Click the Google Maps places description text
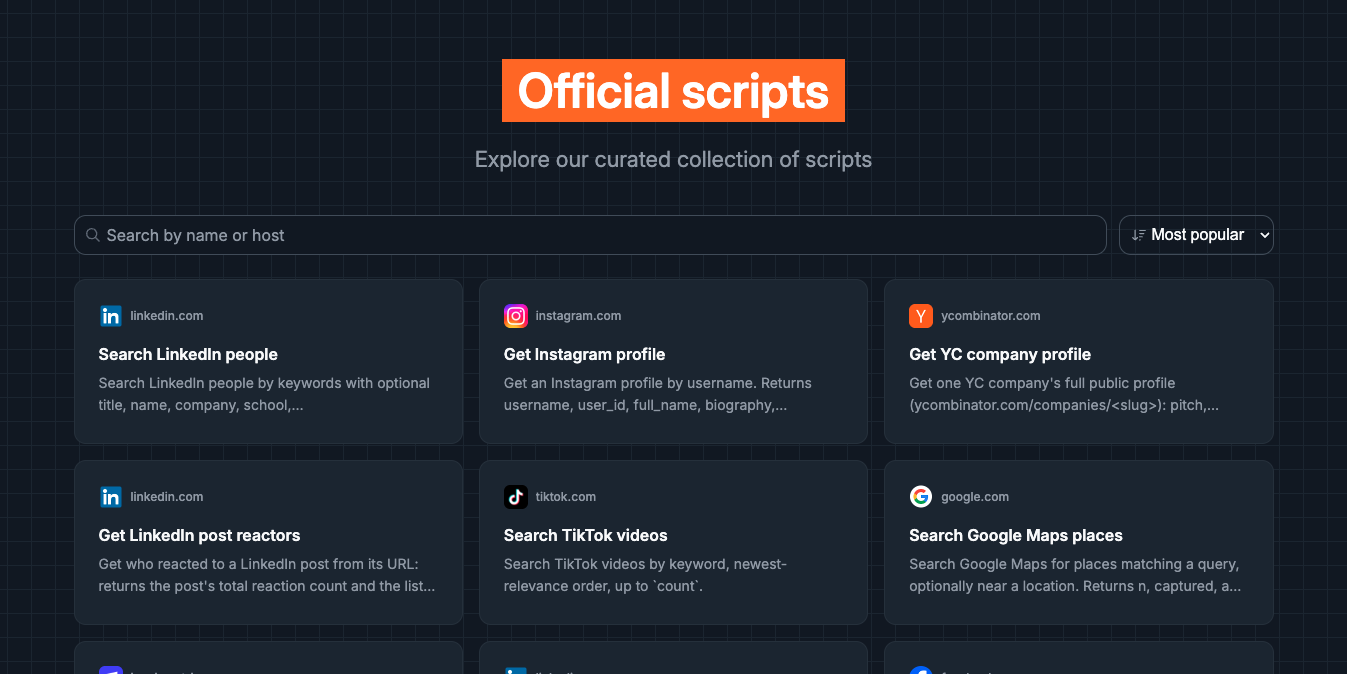This screenshot has height=674, width=1347. [x=1076, y=575]
